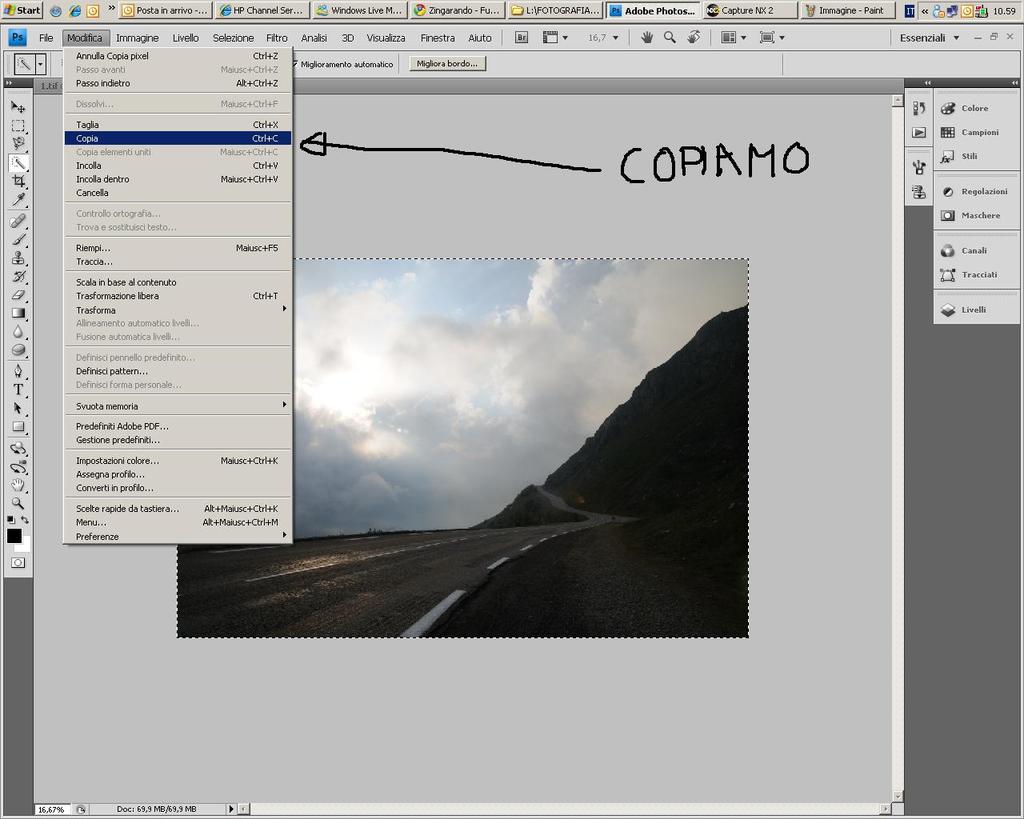Screen dimensions: 1024x819
Task: Open the Livelli panel
Action: [x=973, y=310]
